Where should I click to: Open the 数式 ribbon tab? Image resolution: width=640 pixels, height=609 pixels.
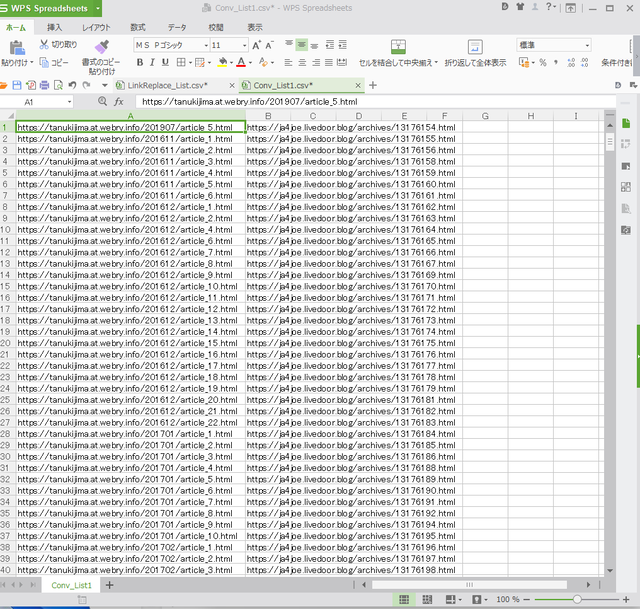click(138, 27)
